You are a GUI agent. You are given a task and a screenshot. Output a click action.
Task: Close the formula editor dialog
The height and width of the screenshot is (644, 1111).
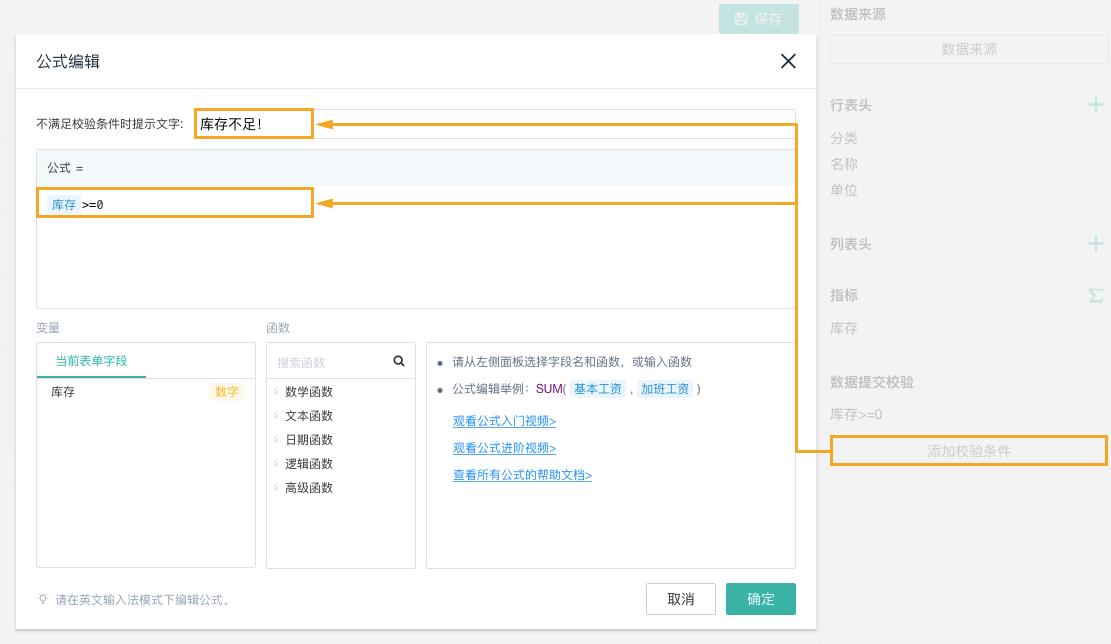(788, 61)
